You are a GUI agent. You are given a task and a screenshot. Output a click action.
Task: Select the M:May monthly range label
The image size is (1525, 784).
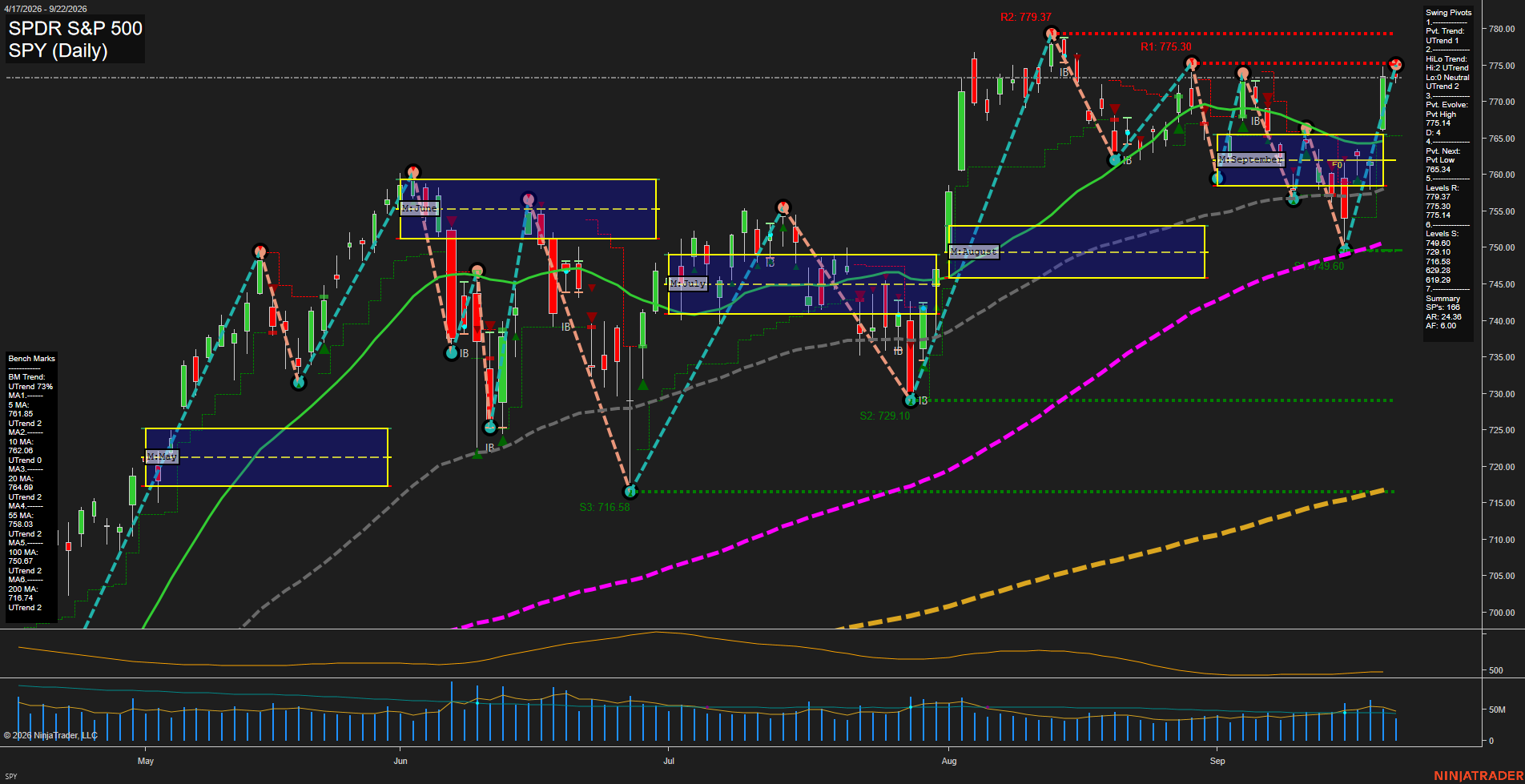pyautogui.click(x=162, y=456)
